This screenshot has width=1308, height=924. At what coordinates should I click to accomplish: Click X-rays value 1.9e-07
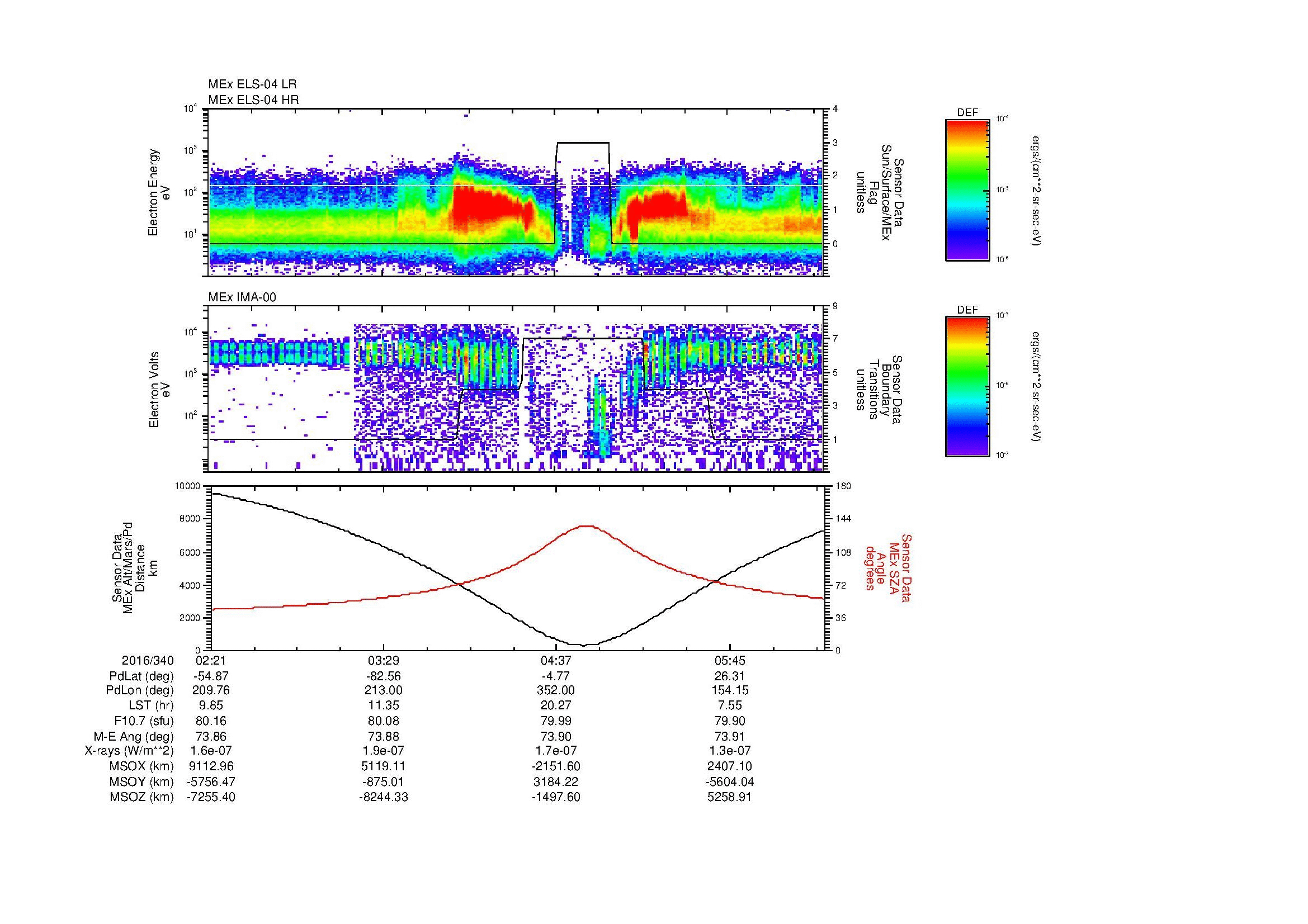(384, 751)
